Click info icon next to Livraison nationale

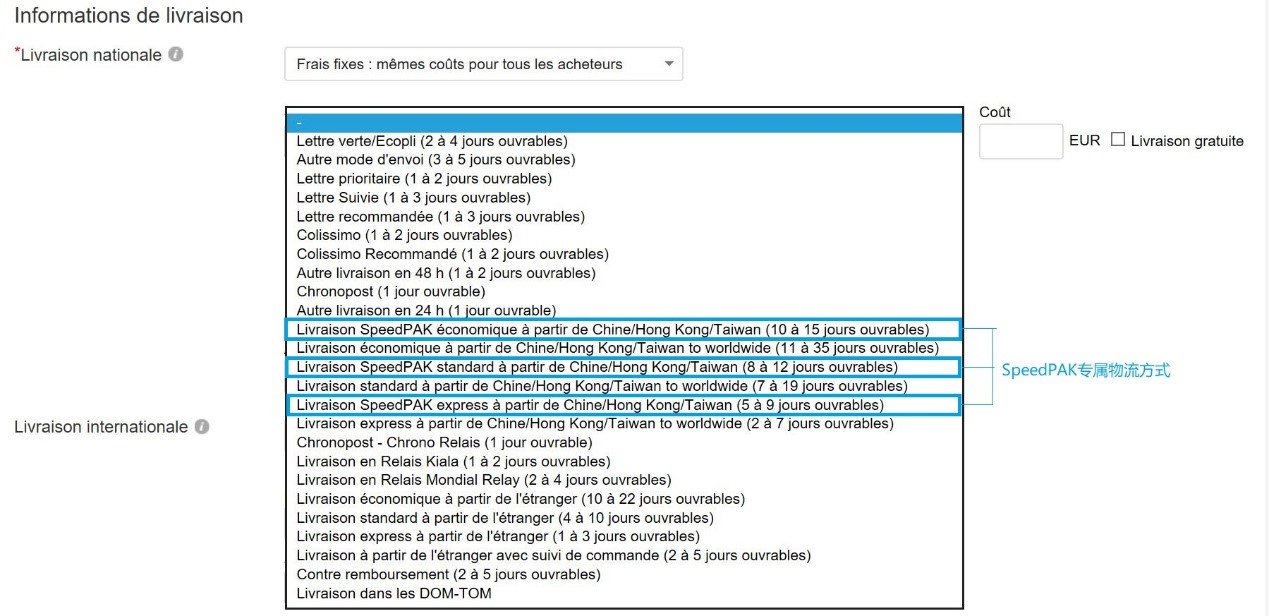176,55
